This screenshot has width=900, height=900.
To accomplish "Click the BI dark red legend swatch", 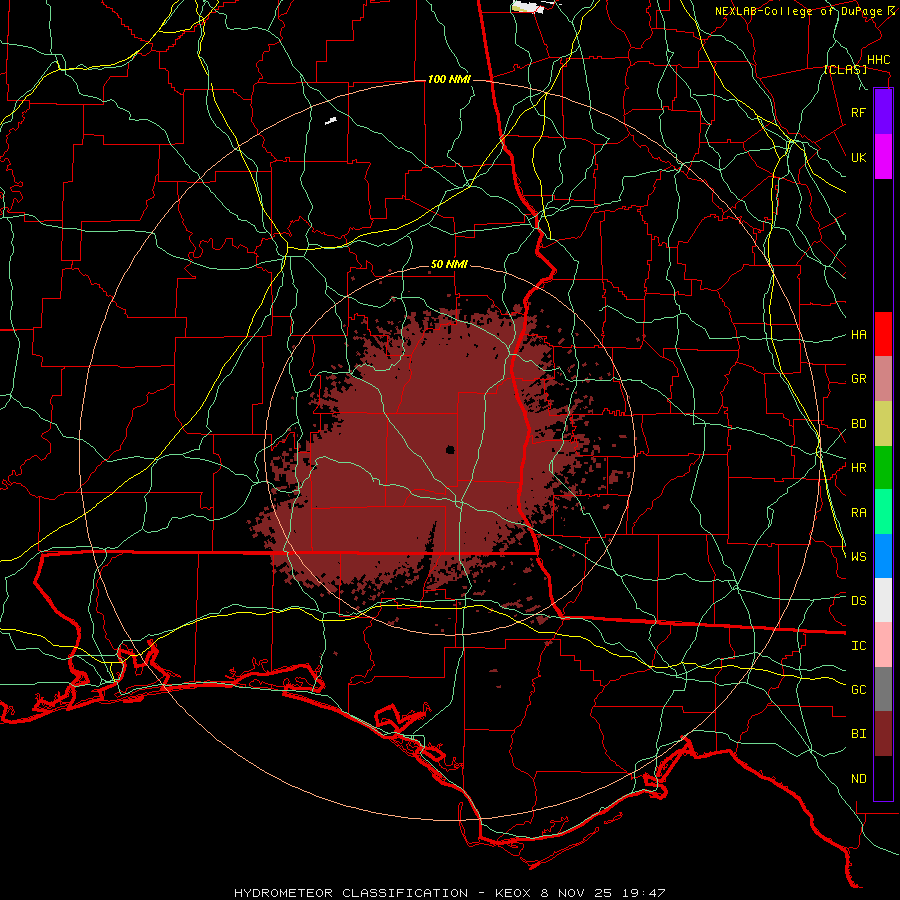I will [883, 734].
